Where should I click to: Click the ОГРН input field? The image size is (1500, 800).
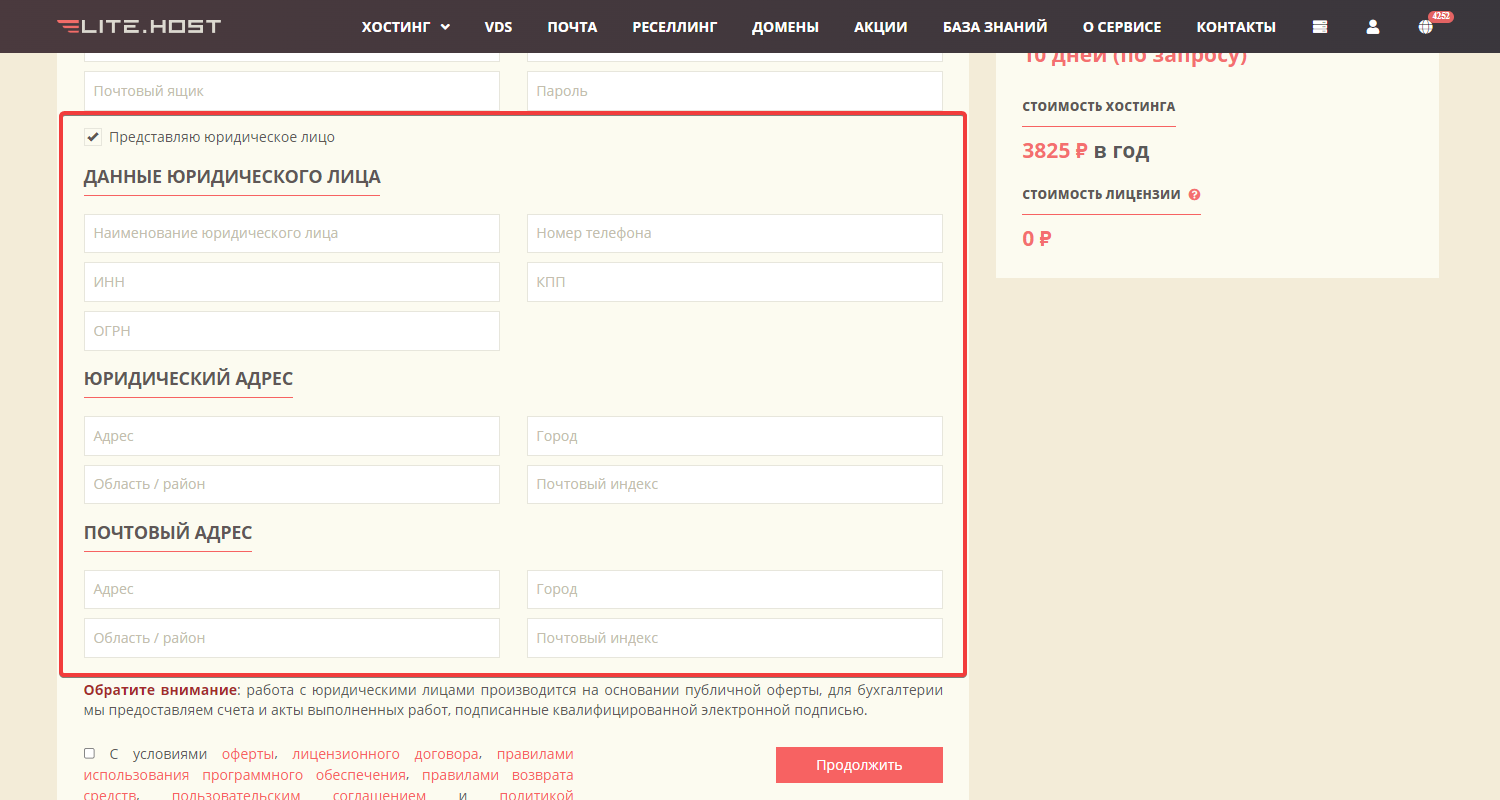[292, 331]
